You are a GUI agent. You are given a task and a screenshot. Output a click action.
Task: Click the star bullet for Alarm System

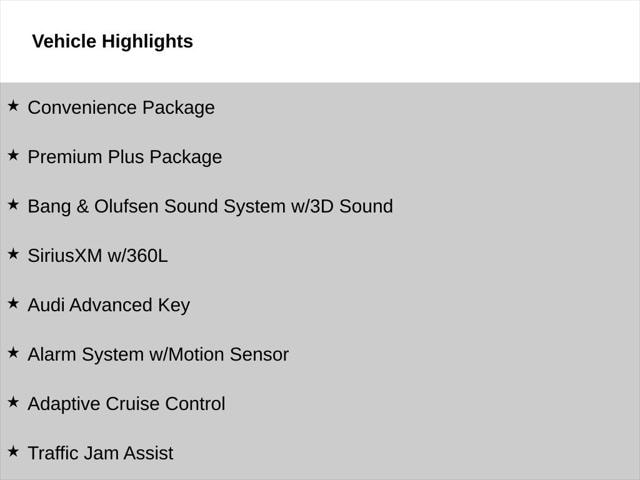coord(13,352)
